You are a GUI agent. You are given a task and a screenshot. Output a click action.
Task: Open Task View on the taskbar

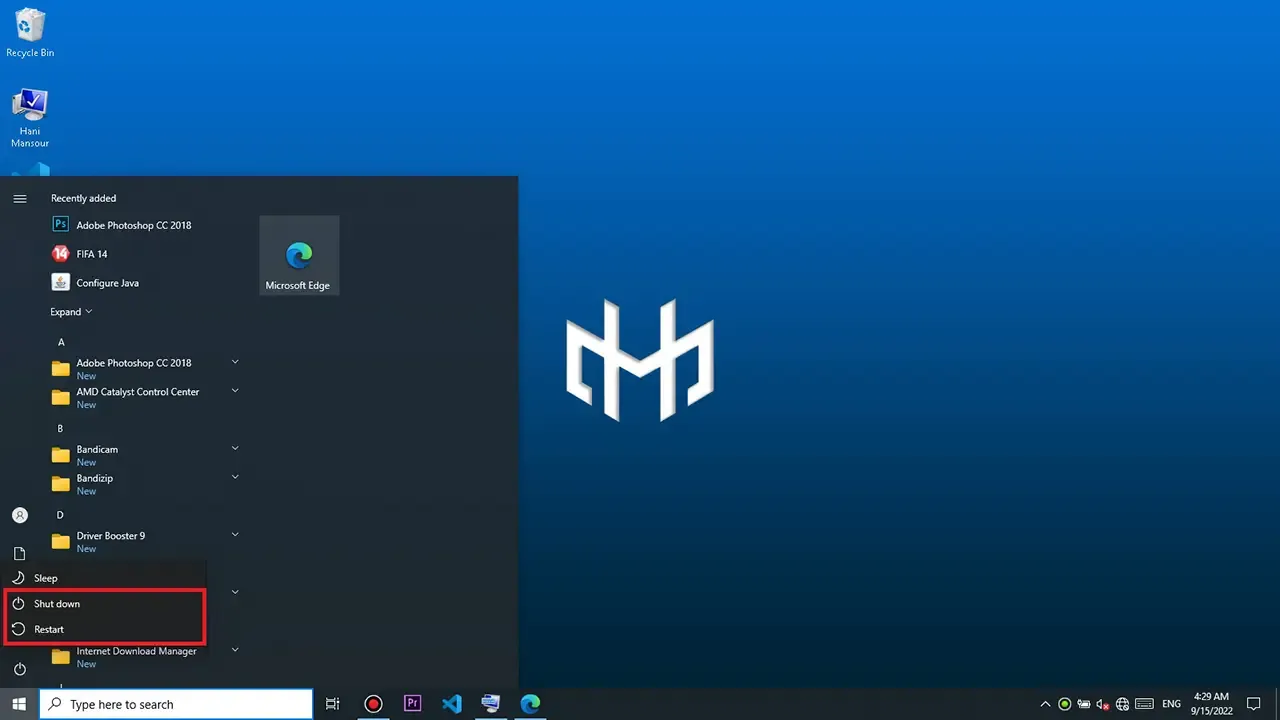333,704
